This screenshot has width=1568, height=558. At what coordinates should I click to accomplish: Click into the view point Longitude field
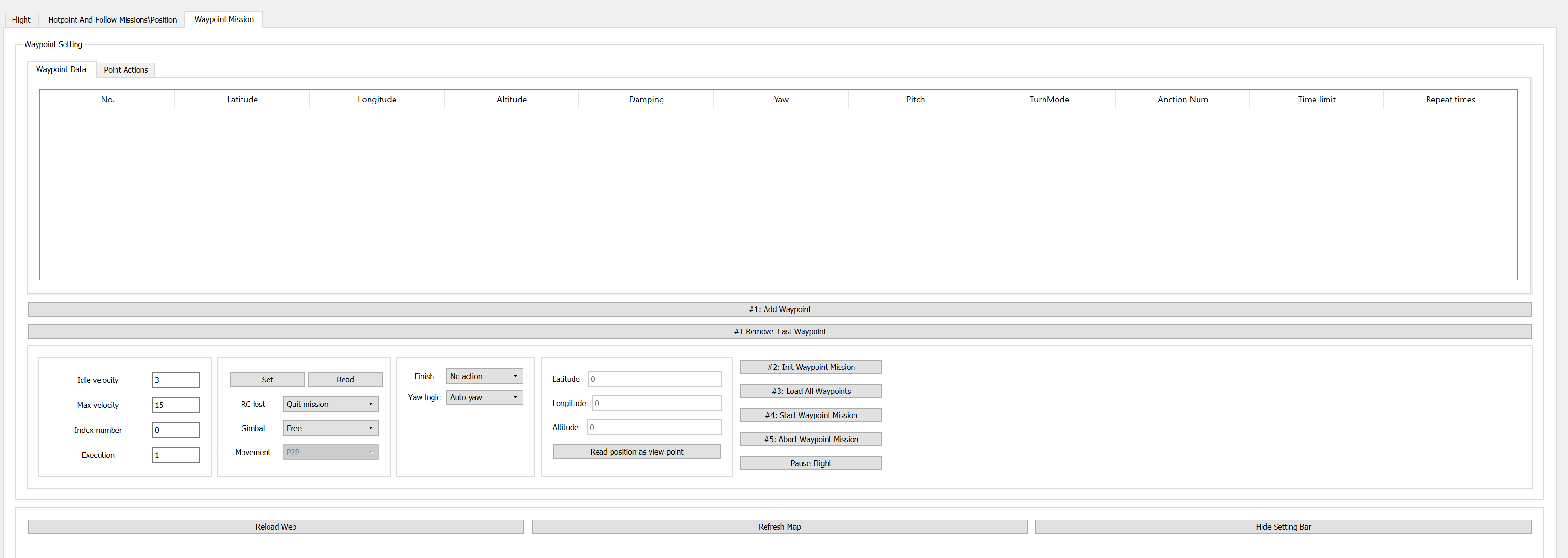click(656, 403)
